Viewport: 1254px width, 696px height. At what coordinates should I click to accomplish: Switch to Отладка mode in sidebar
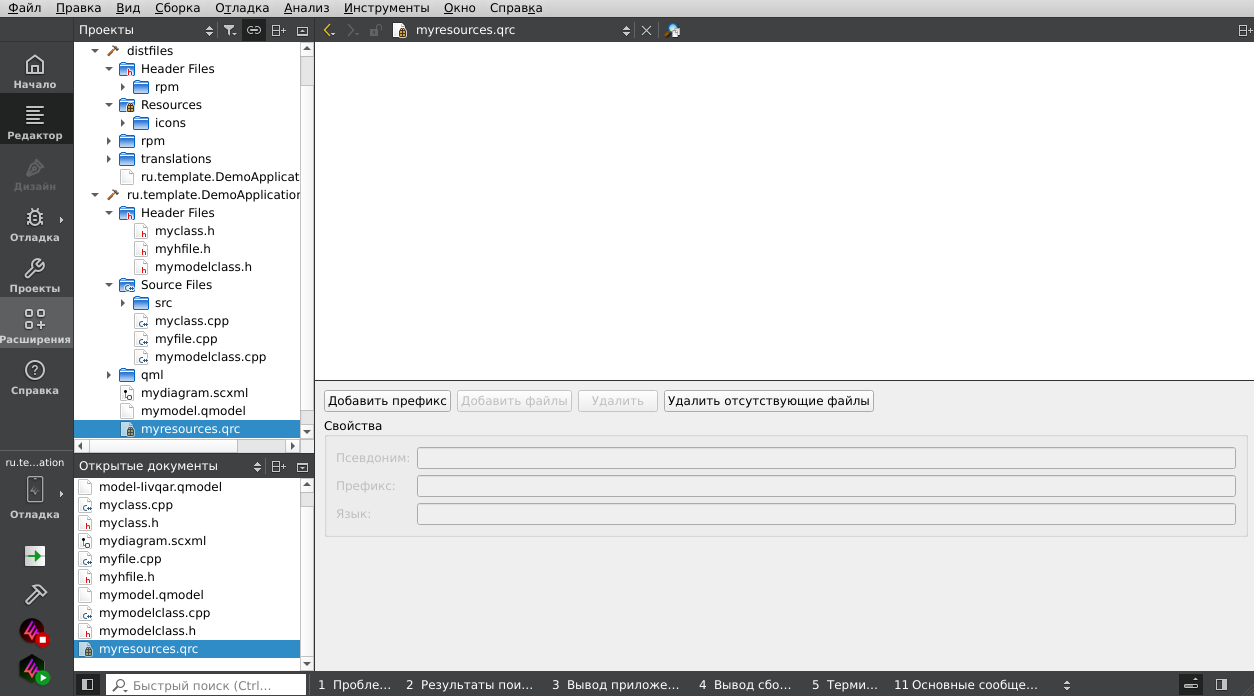35,224
